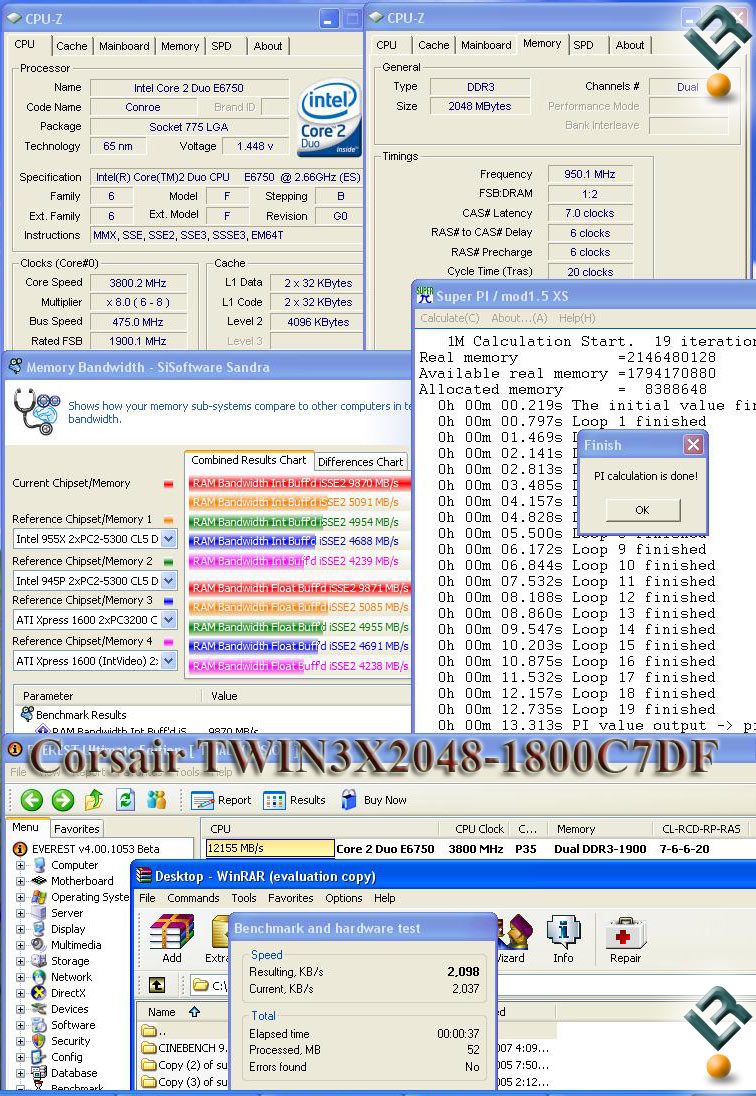Expand the Motherboard tree node
The width and height of the screenshot is (756, 1096).
tap(20, 881)
